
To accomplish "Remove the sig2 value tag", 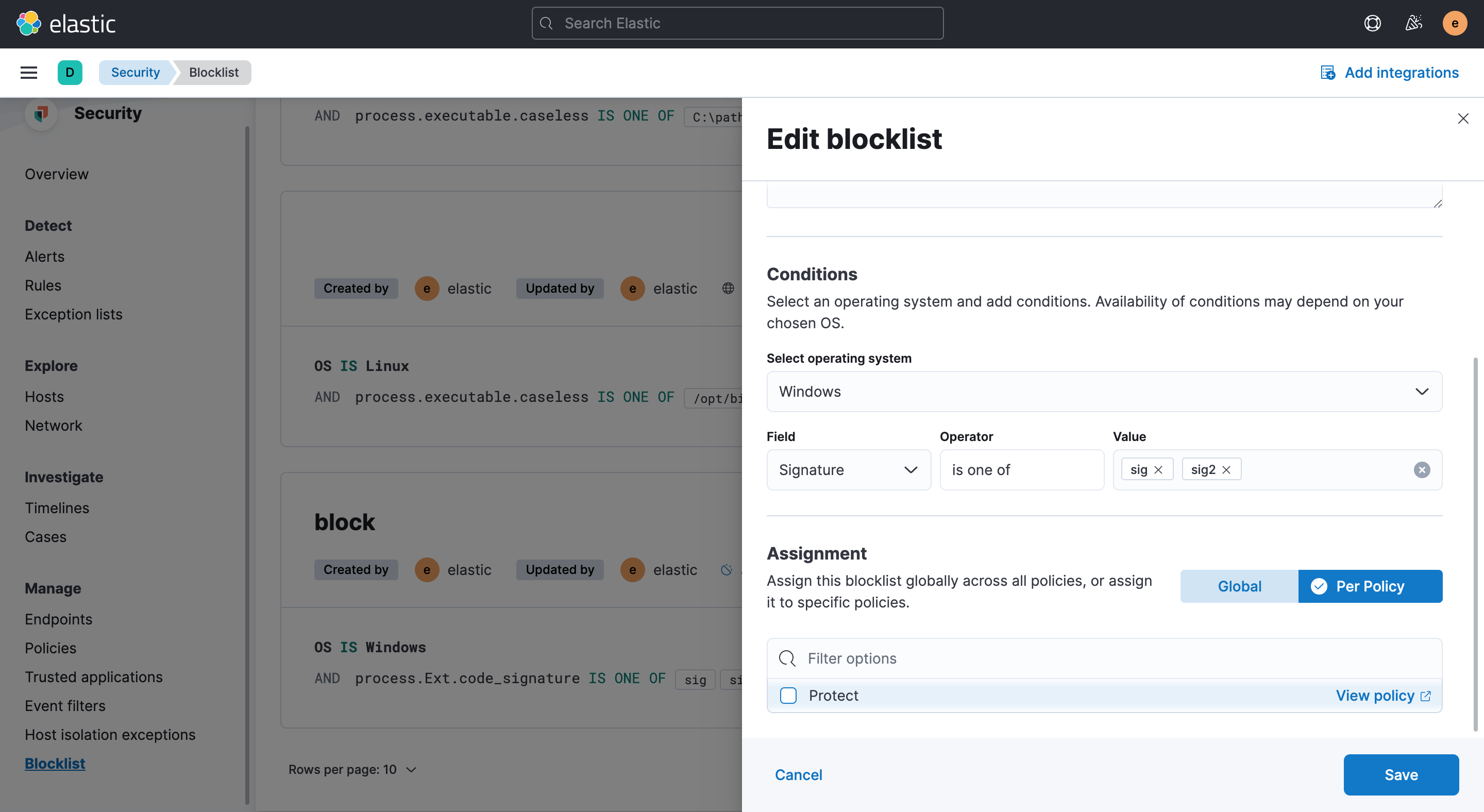I will (x=1226, y=470).
